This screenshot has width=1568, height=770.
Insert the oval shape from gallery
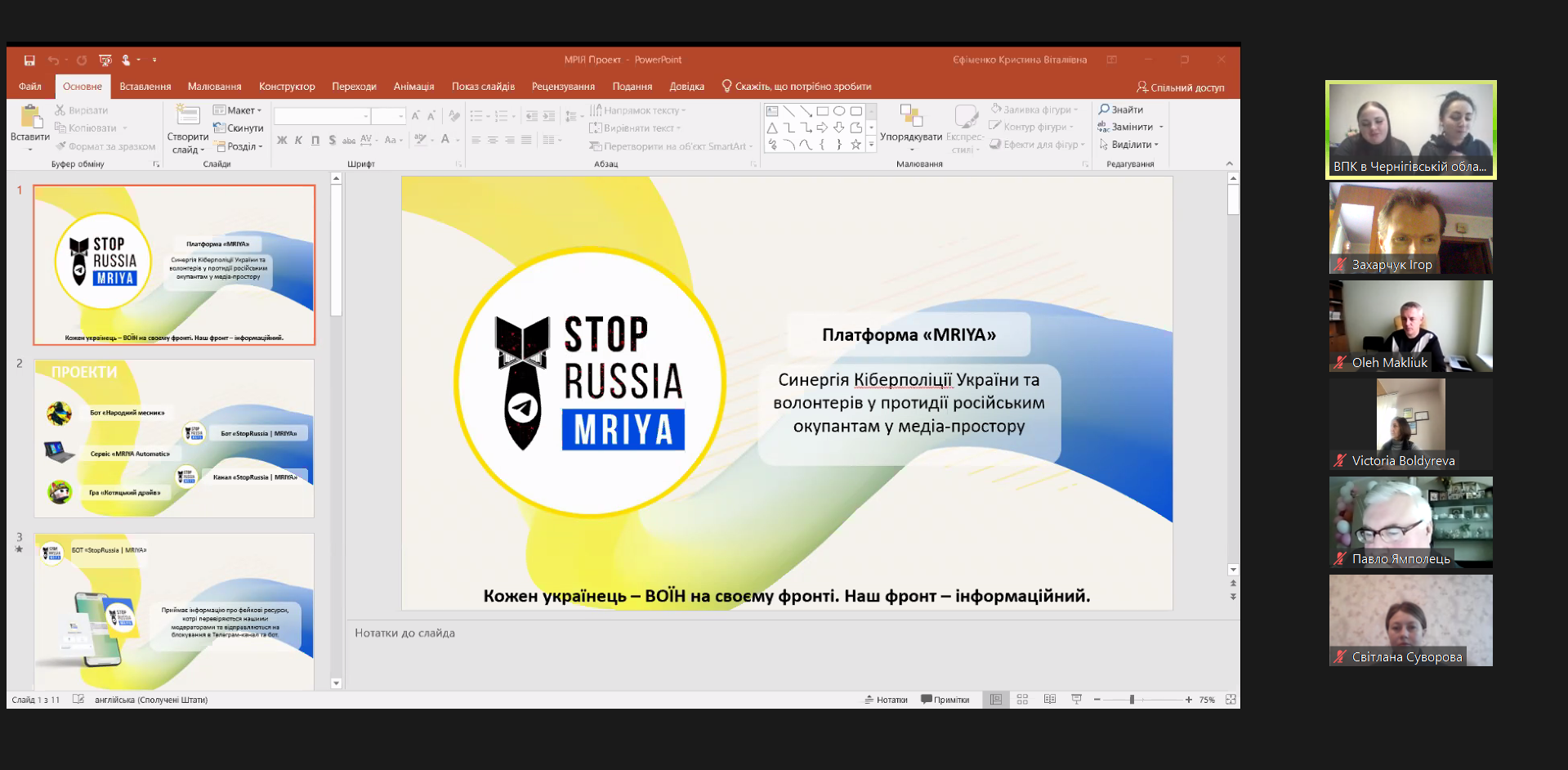[x=839, y=111]
